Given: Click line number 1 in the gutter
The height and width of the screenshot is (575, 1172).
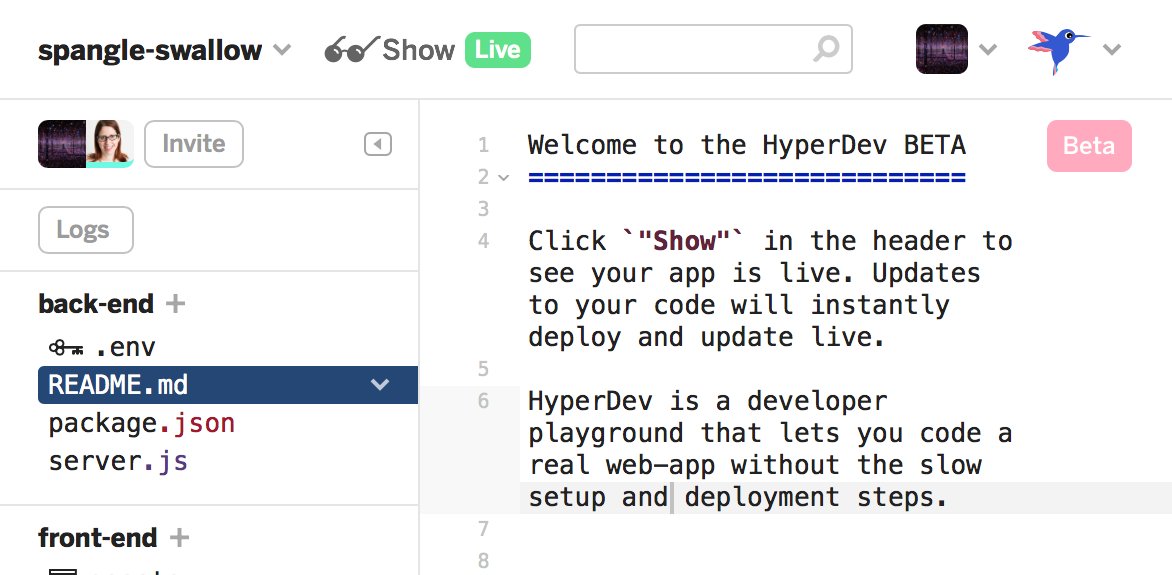Looking at the screenshot, I should coord(484,145).
